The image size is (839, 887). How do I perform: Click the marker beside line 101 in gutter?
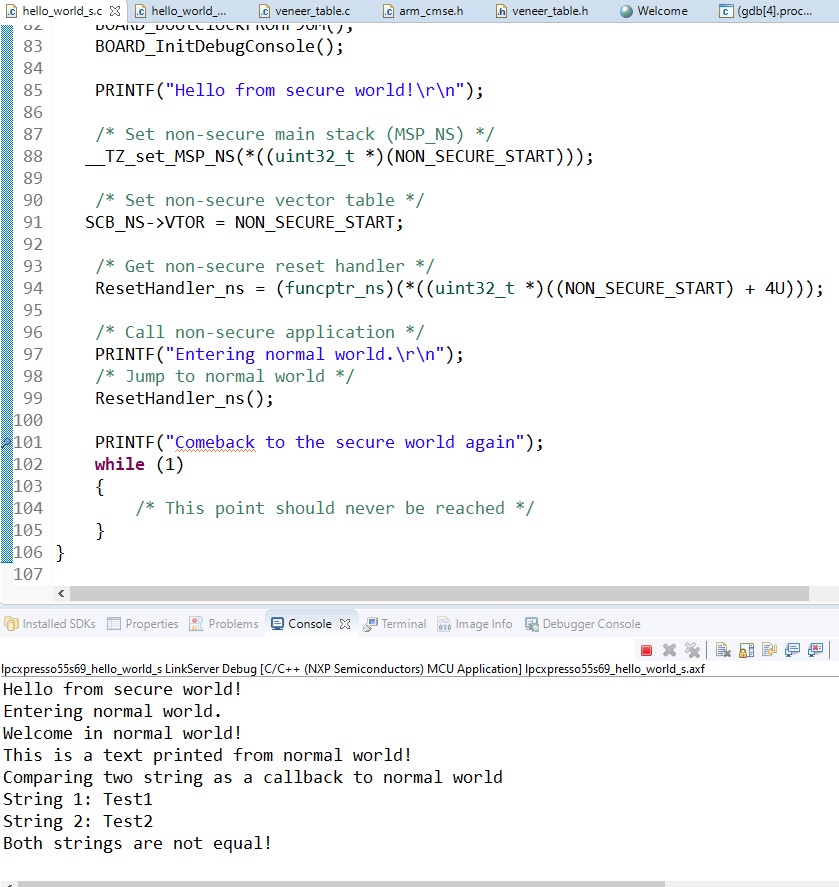[x=6, y=442]
